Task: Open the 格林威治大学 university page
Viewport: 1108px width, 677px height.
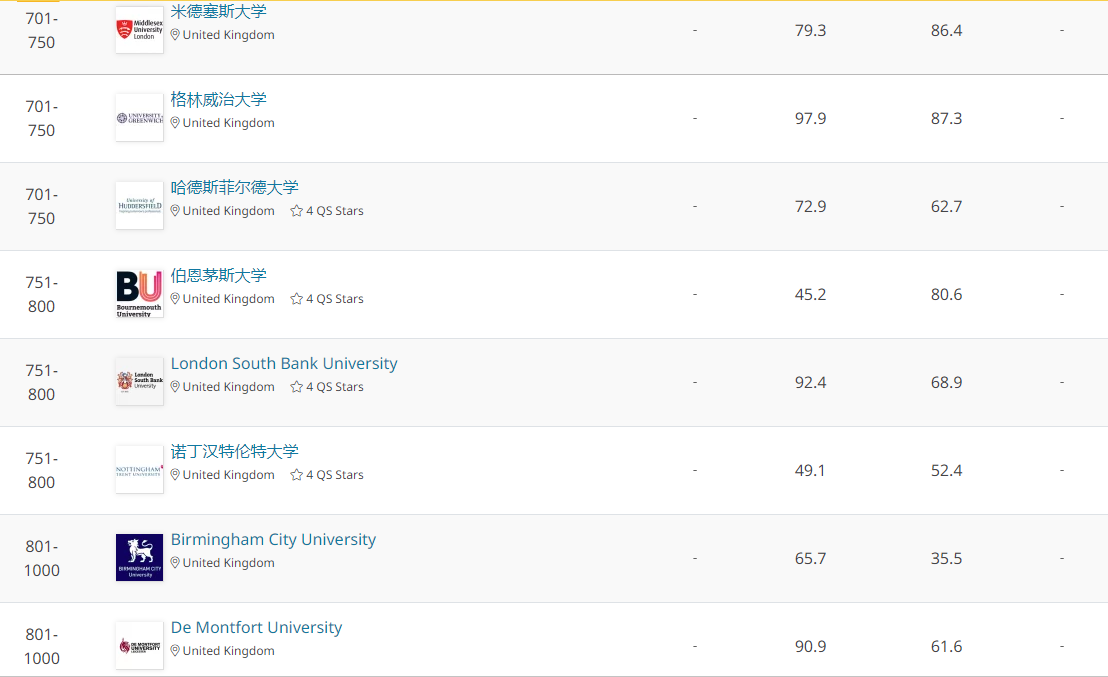Action: [x=218, y=99]
